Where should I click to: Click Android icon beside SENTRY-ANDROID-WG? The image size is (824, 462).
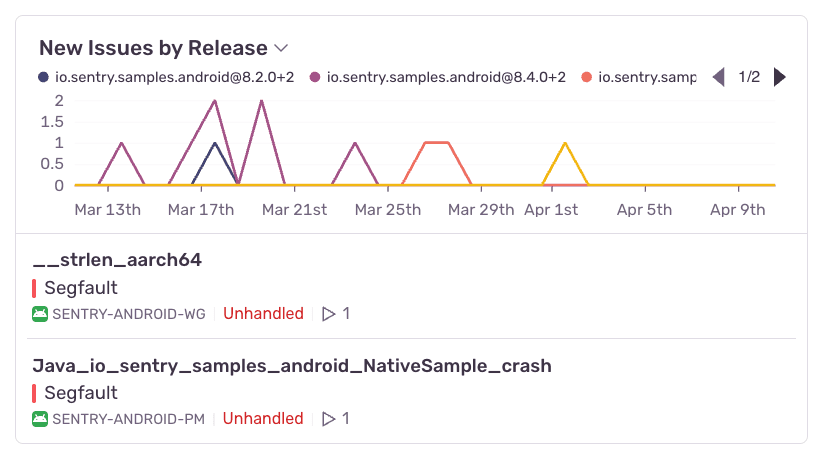coord(40,314)
